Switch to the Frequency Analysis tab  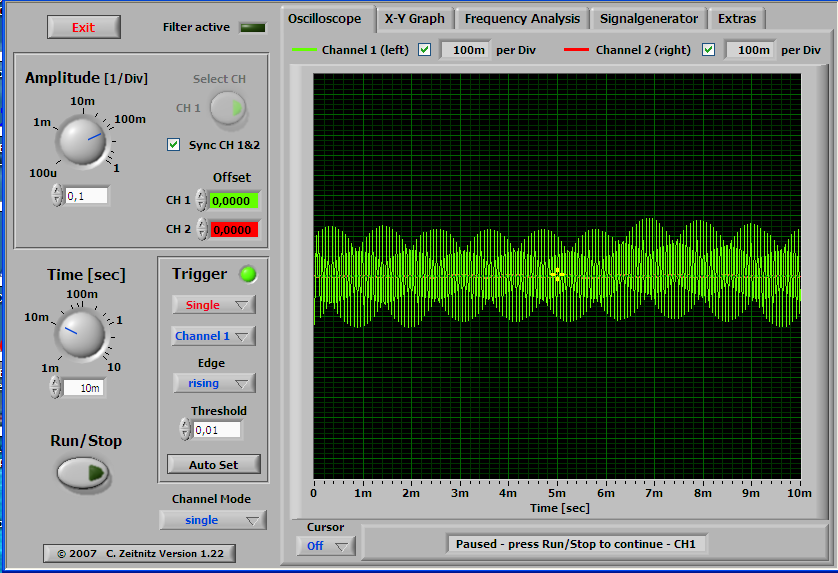[x=522, y=19]
